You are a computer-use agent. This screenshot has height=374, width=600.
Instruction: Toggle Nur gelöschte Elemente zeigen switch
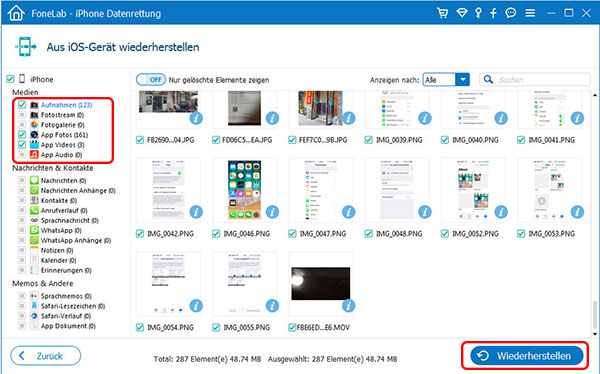[151, 80]
